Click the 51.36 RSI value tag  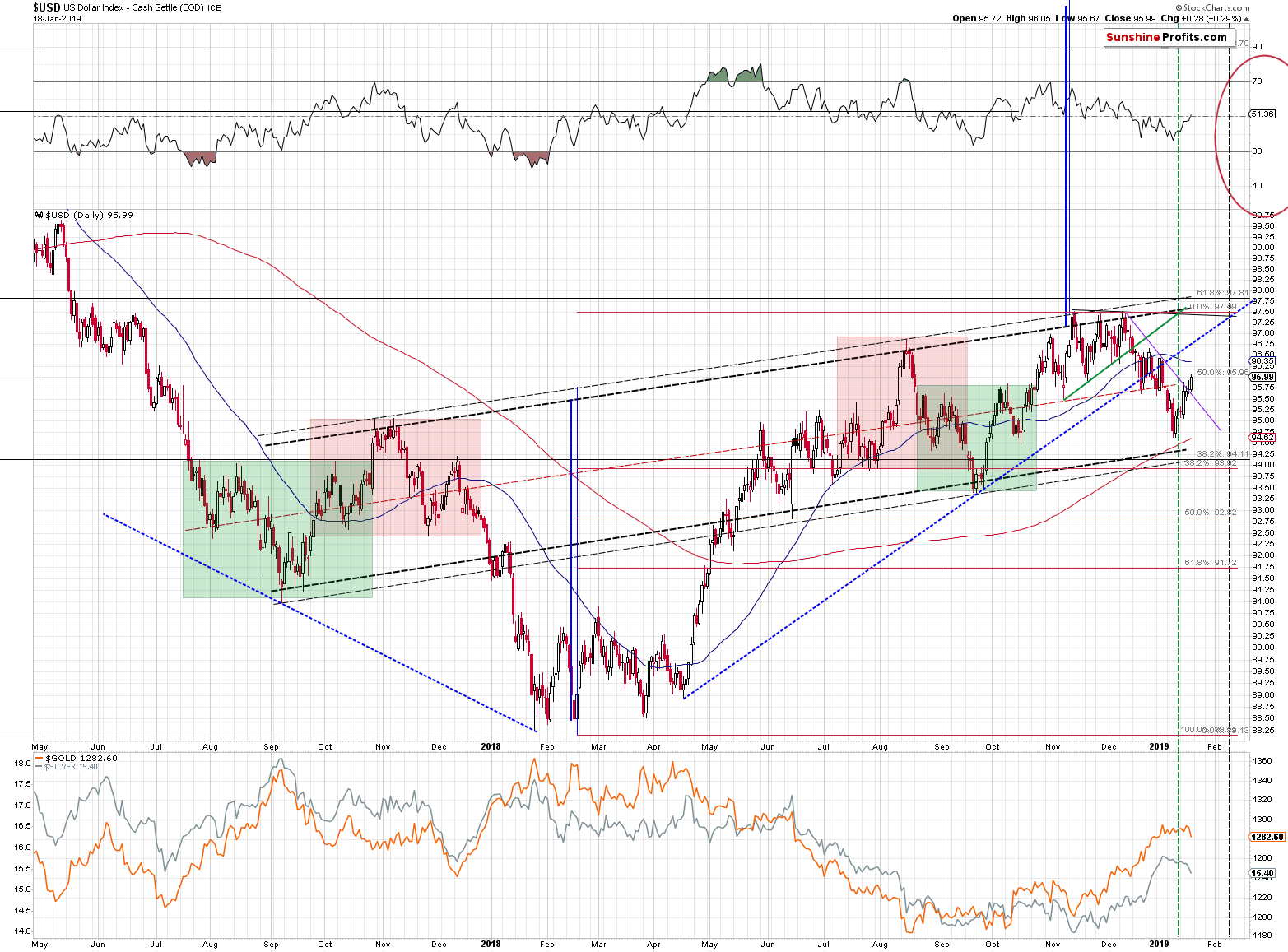[x=1262, y=114]
